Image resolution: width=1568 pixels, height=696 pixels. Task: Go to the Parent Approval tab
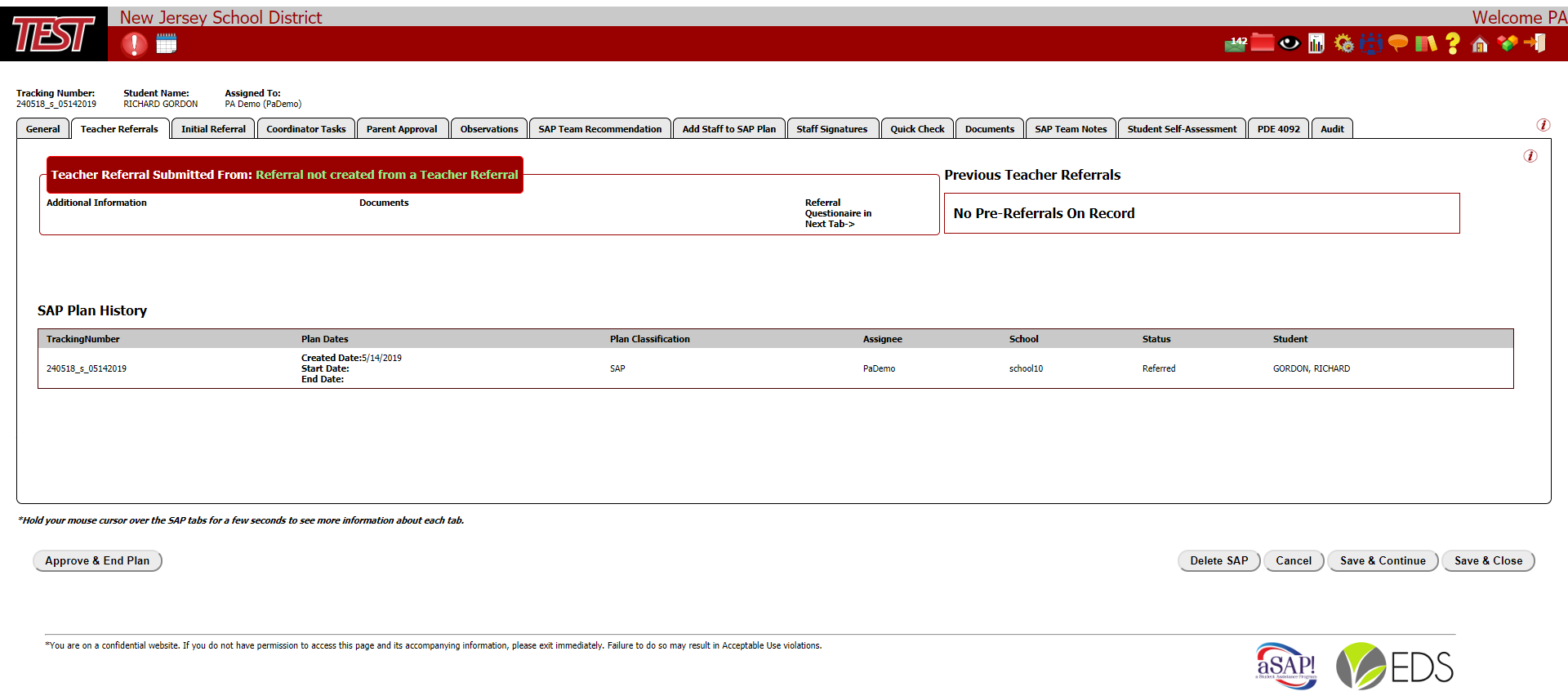click(x=402, y=129)
